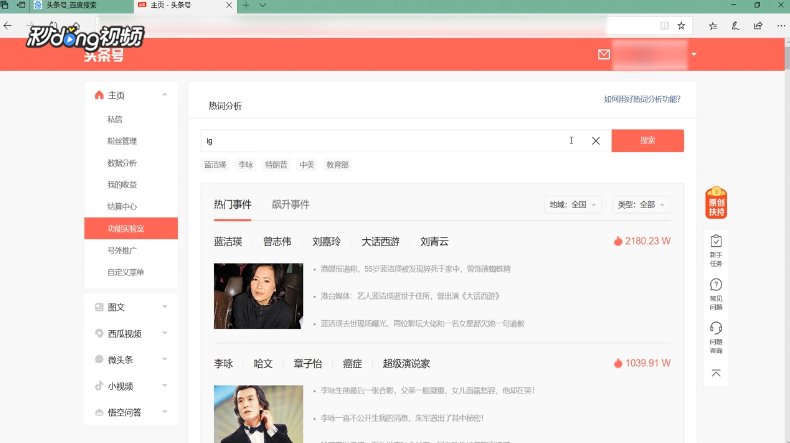The width and height of the screenshot is (790, 443).
Task: Click the 哈文 keyword in second event
Action: point(263,364)
